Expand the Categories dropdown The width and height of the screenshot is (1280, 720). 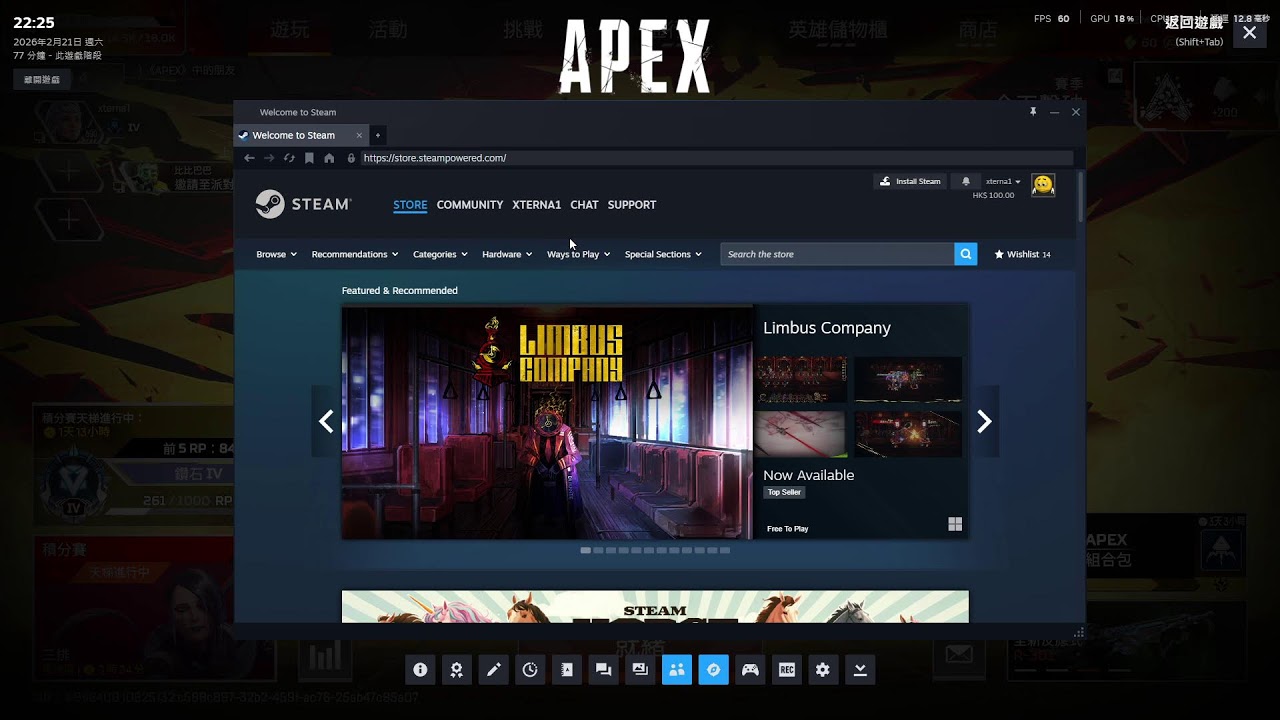point(440,254)
